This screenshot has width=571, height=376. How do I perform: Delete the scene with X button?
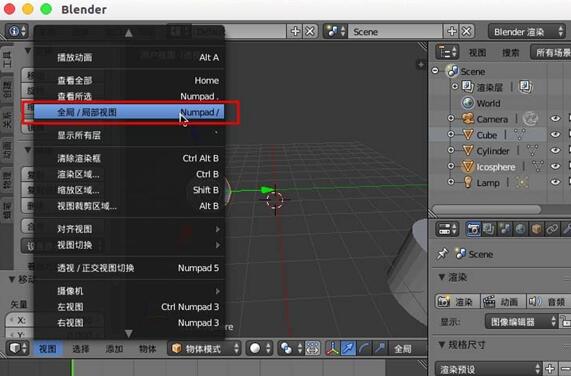click(x=466, y=32)
